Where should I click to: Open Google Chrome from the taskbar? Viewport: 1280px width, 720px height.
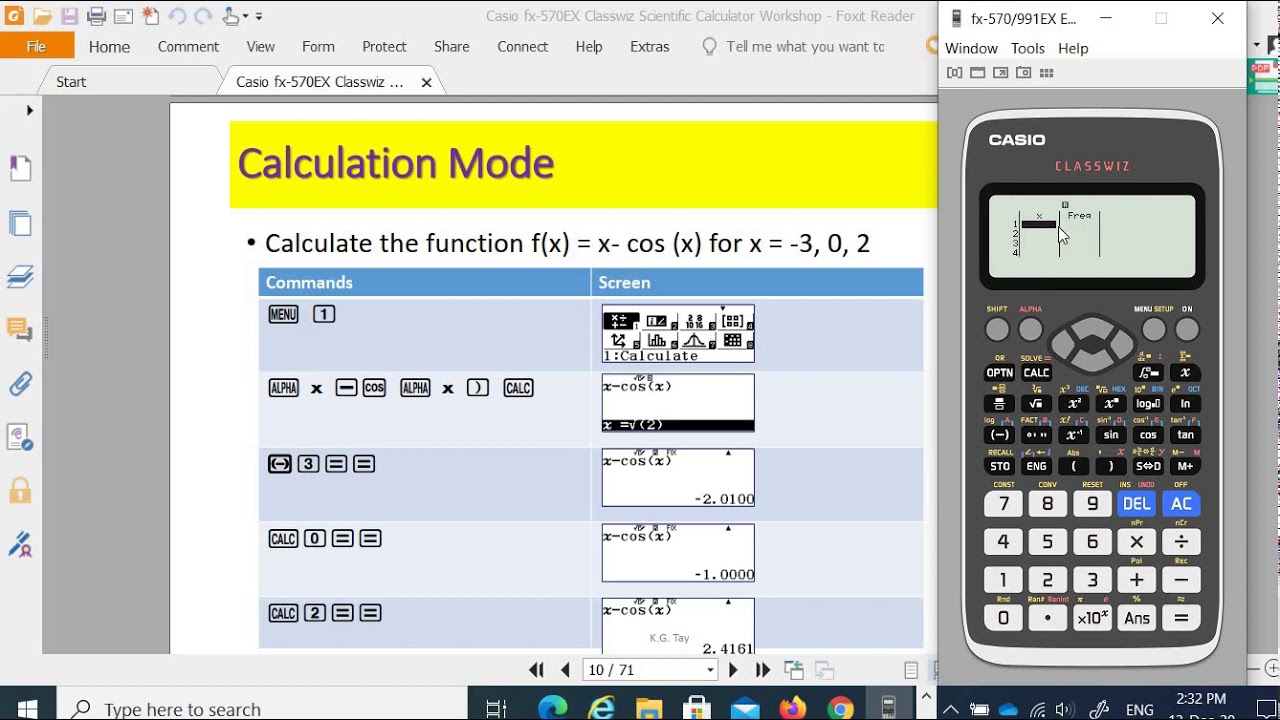pyautogui.click(x=841, y=708)
